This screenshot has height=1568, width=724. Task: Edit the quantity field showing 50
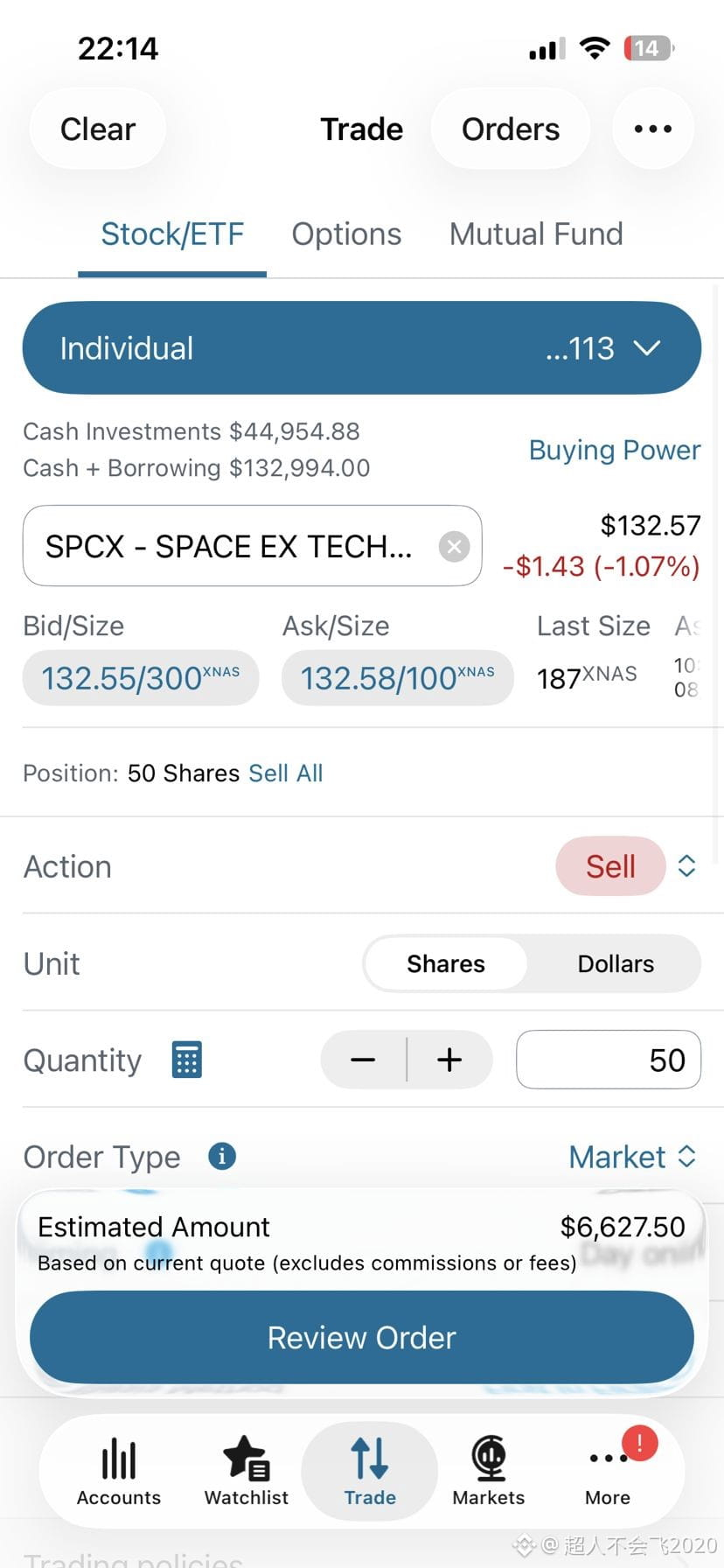609,1060
